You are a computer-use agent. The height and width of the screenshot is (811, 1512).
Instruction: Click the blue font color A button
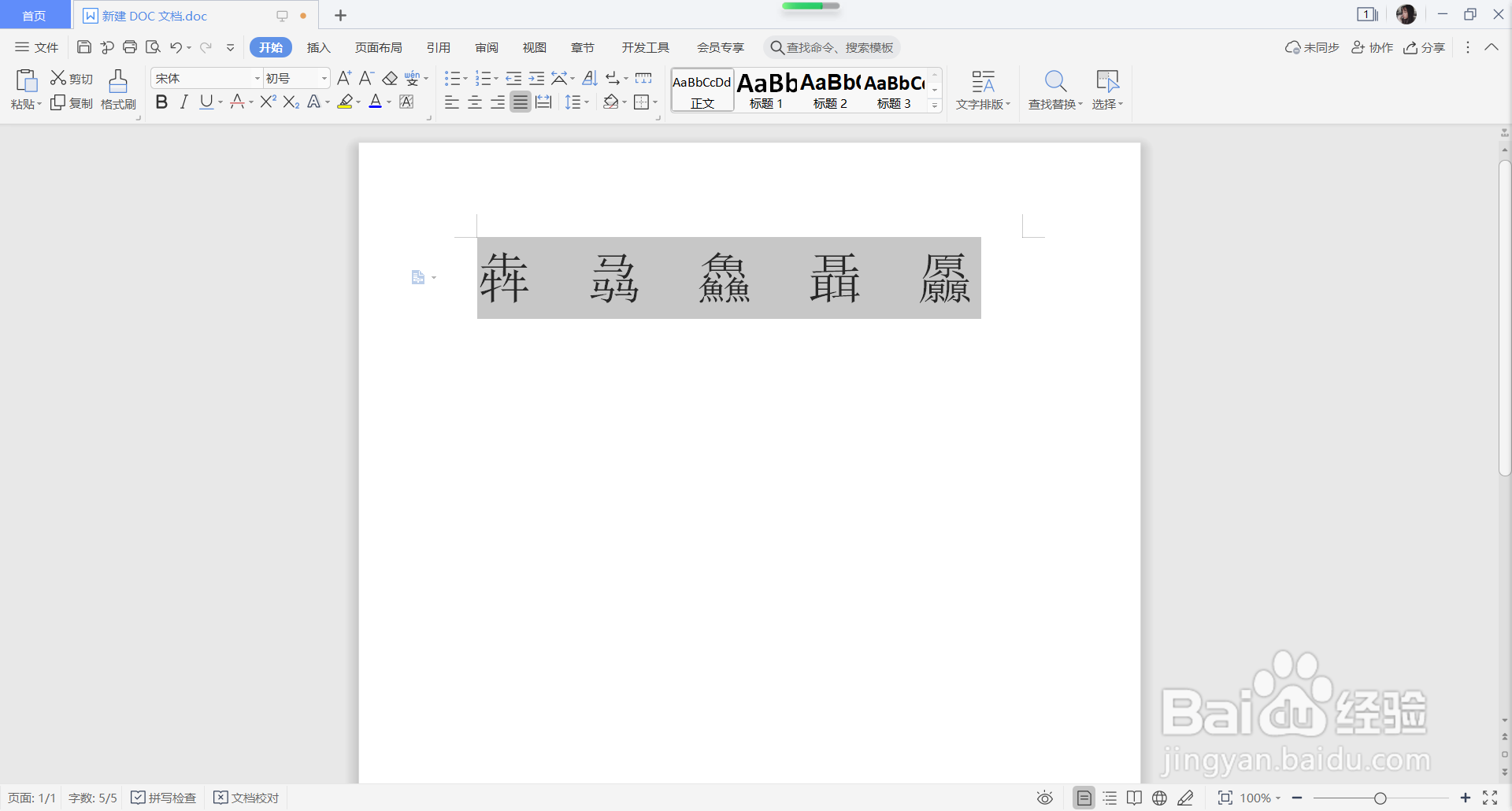376,102
